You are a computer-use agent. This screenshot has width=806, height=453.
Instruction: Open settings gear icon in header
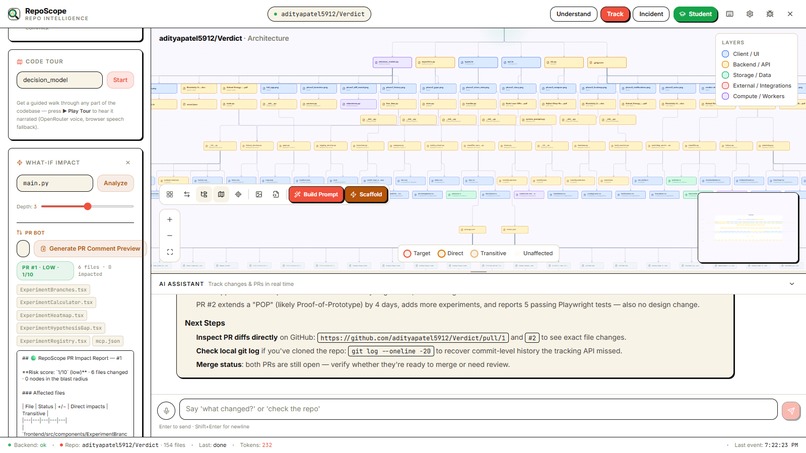[x=749, y=14]
